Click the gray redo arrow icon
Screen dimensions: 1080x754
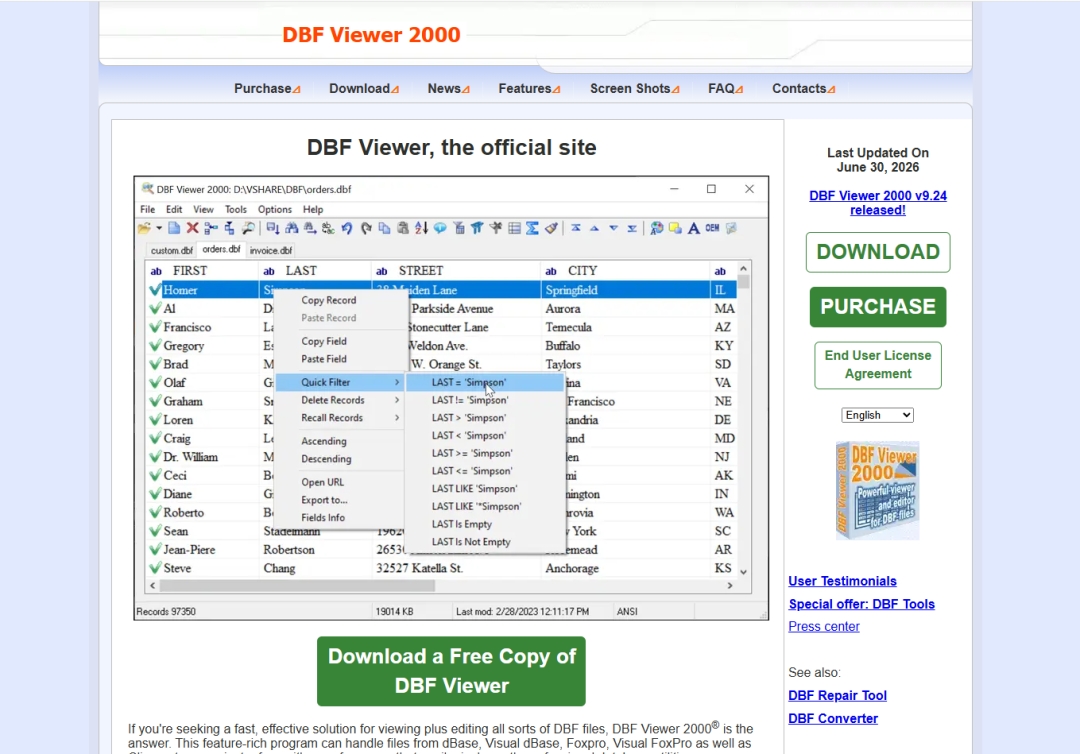coord(366,228)
